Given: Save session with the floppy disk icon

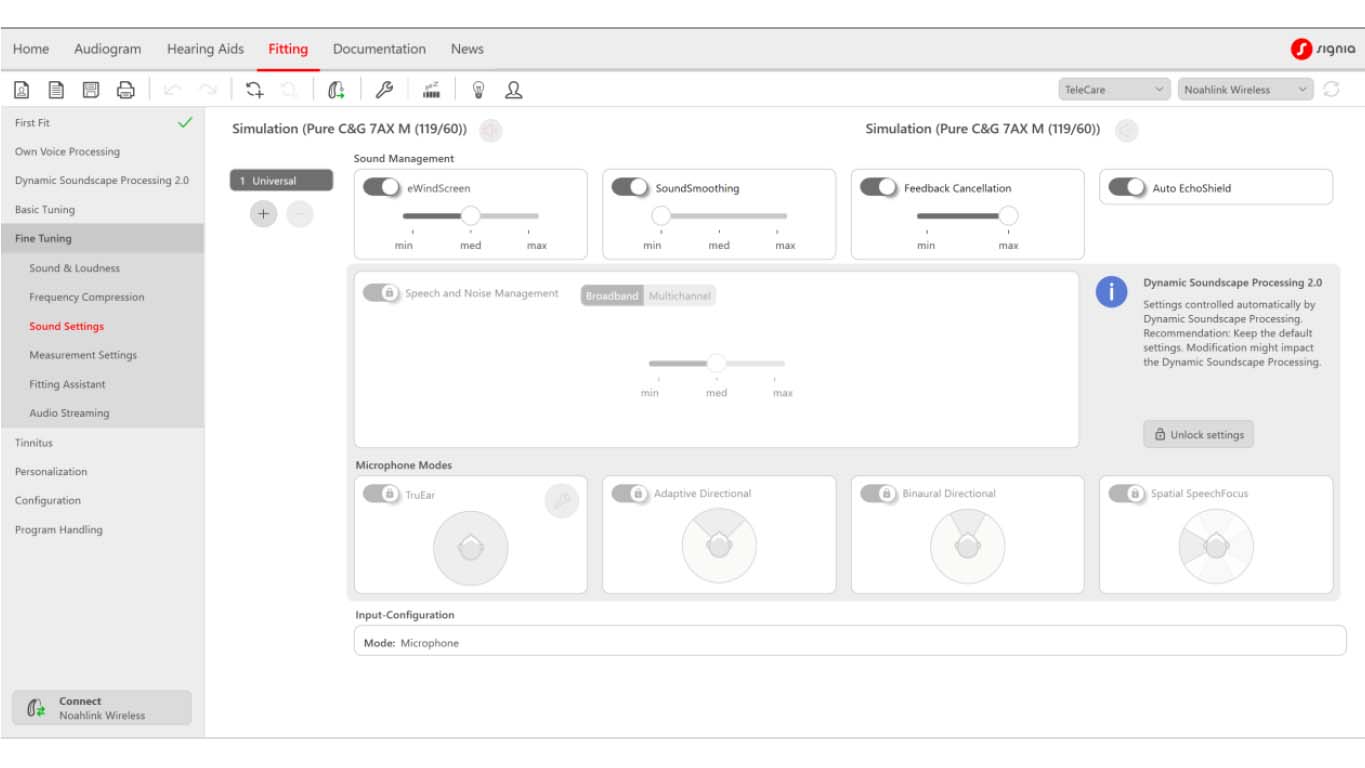Looking at the screenshot, I should pos(91,90).
